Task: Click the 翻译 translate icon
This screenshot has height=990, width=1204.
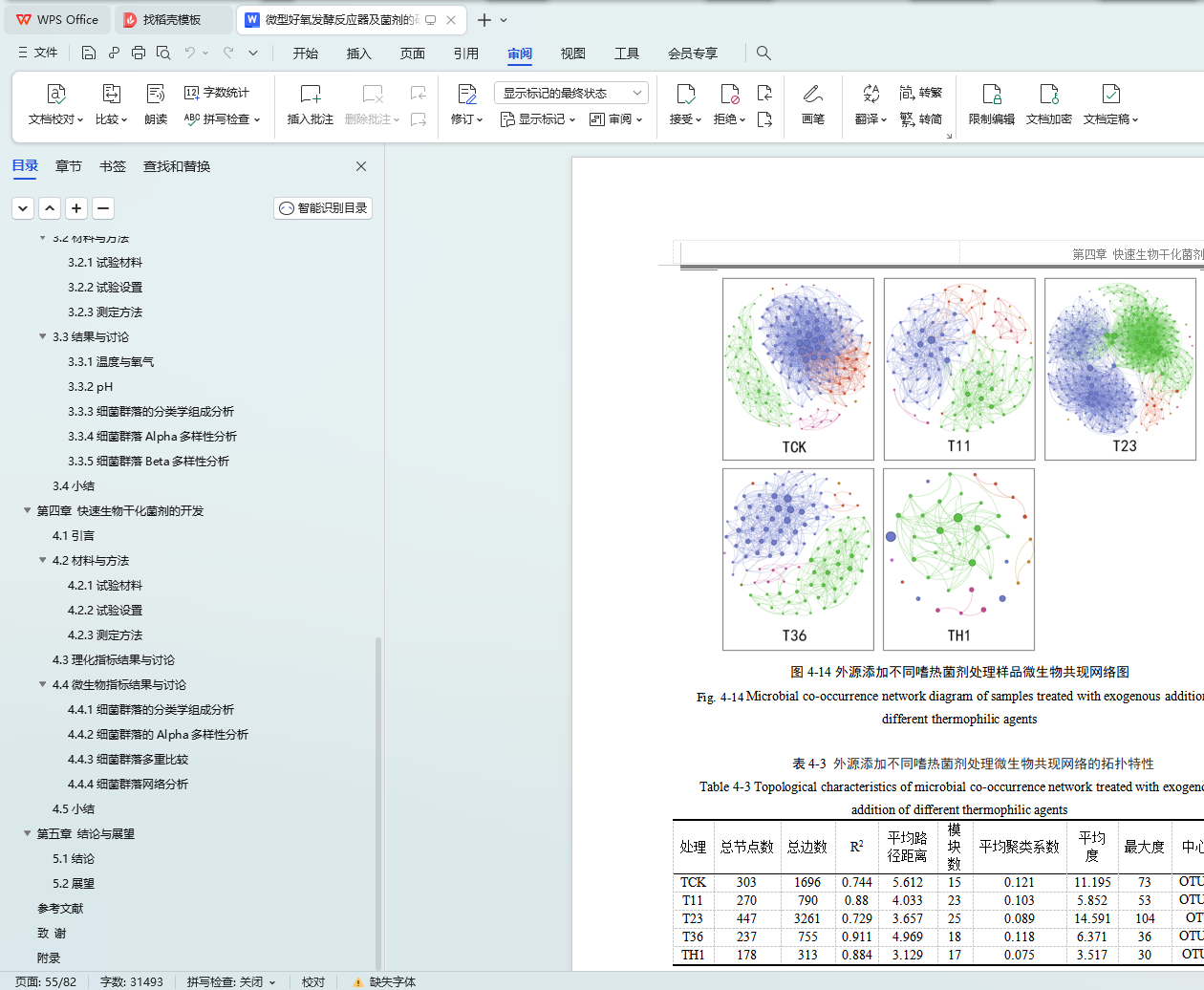Action: pyautogui.click(x=871, y=94)
